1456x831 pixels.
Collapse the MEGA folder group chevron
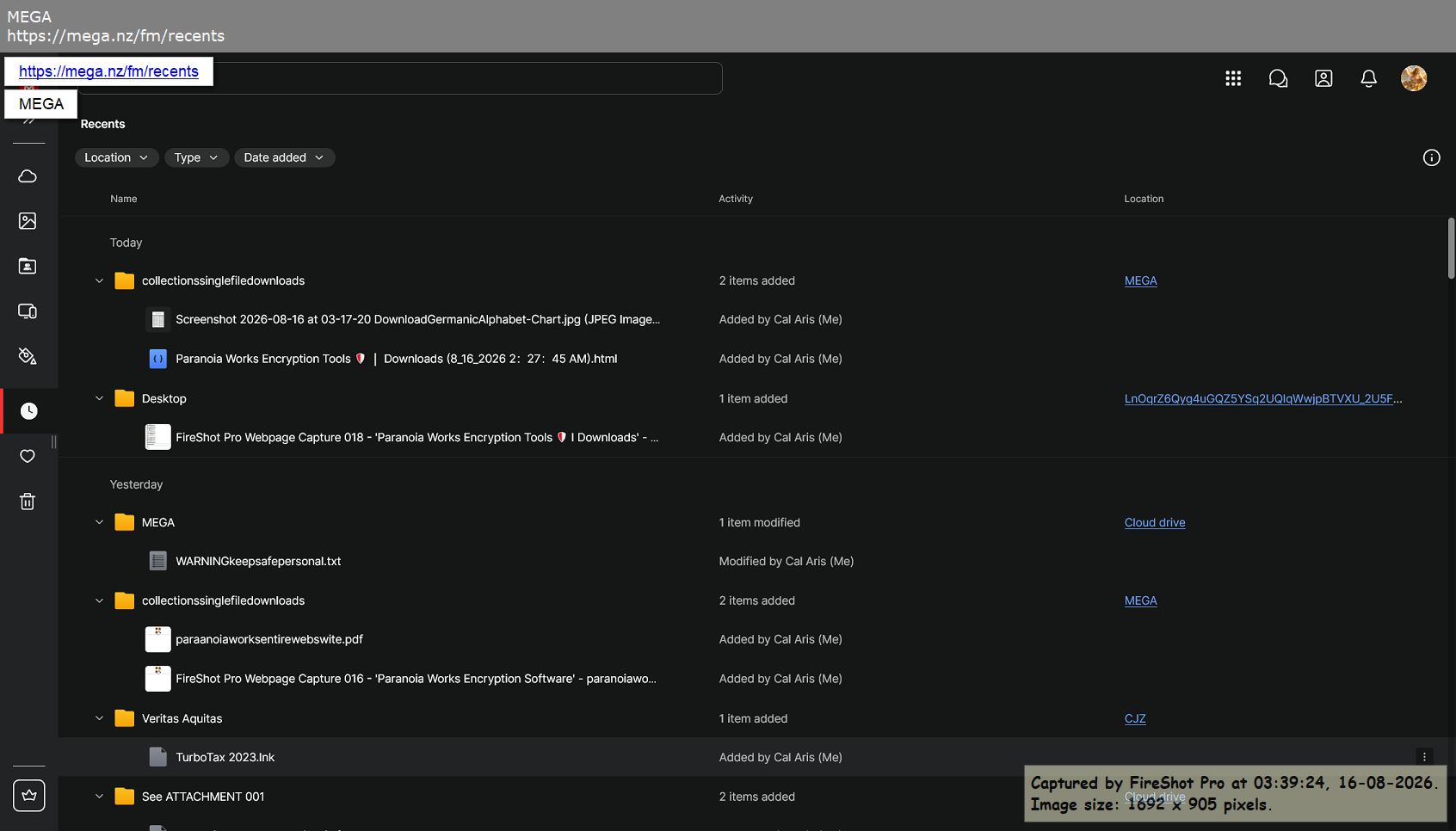(99, 522)
